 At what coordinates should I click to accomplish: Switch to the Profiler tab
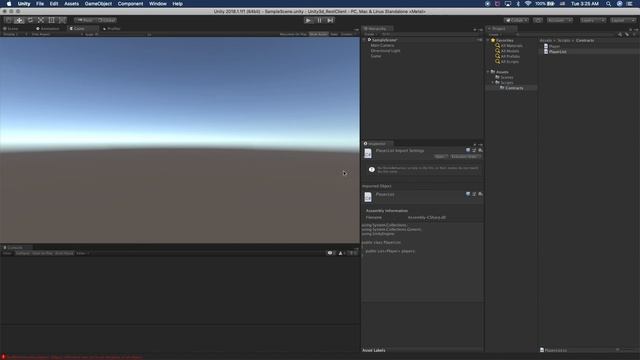112,29
